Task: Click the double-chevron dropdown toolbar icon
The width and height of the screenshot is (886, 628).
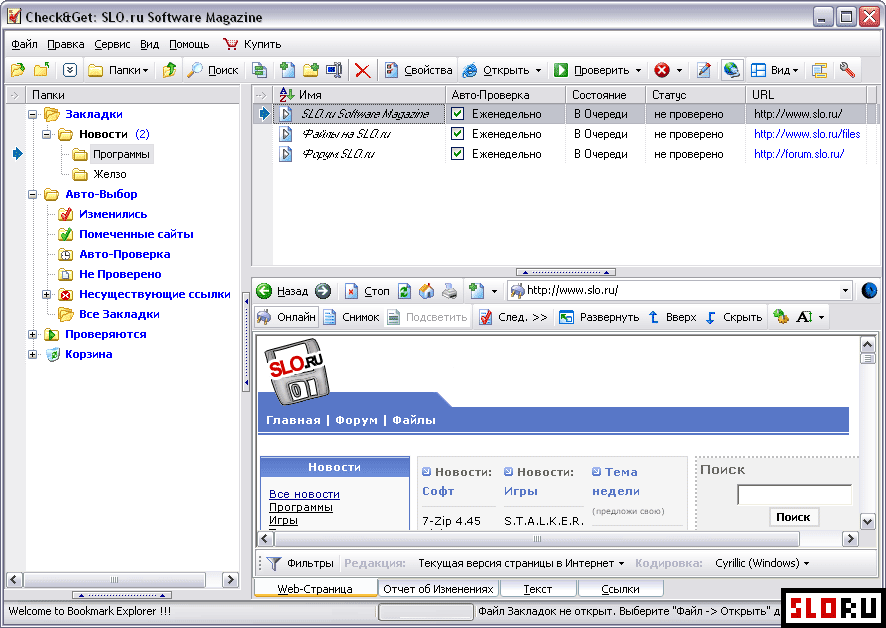Action: [x=70, y=70]
